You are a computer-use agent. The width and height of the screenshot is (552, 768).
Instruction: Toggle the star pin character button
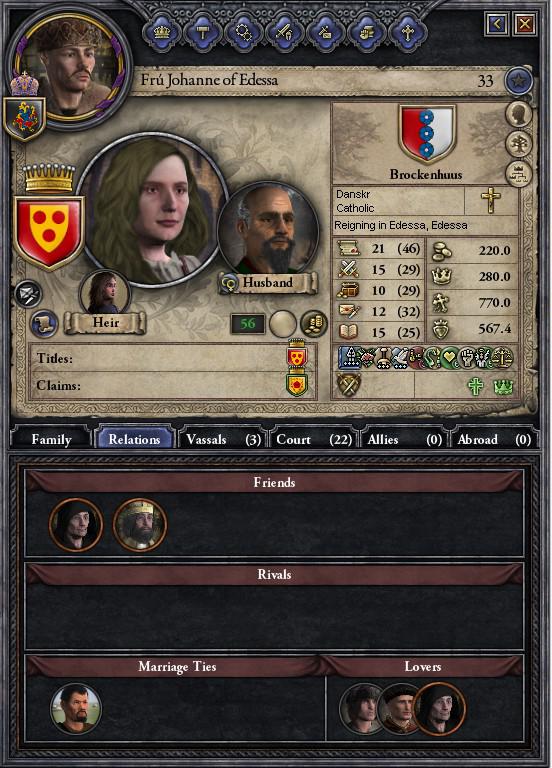point(519,80)
